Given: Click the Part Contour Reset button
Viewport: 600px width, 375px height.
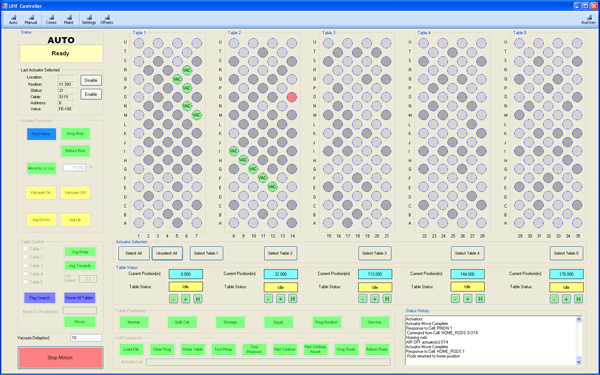Looking at the screenshot, I should point(315,349).
